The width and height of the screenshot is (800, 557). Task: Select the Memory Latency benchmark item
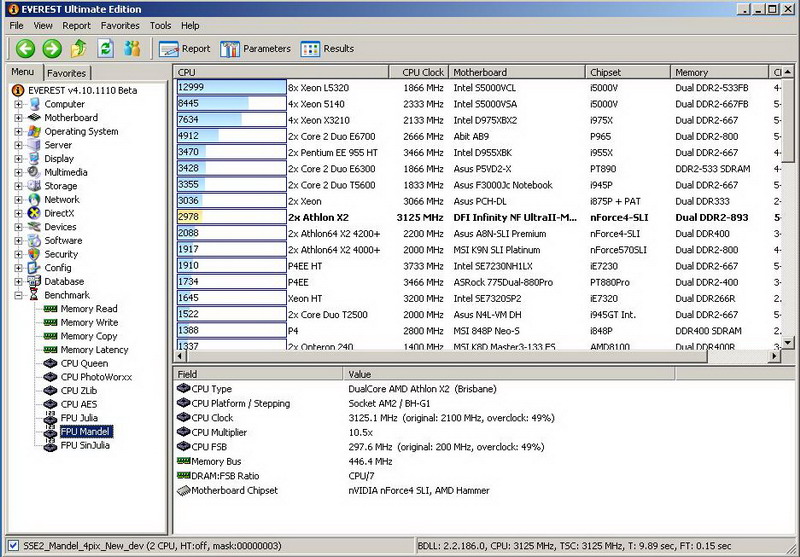tap(94, 350)
